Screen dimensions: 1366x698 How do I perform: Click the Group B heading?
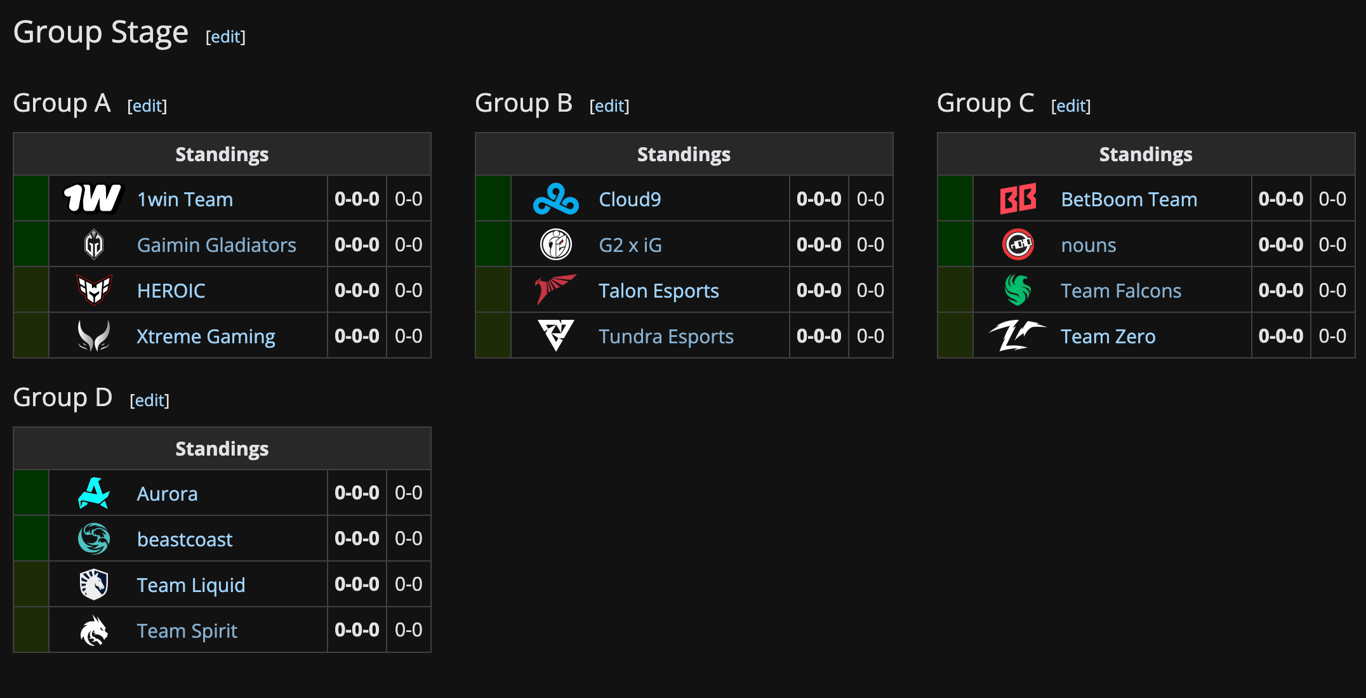(x=524, y=103)
